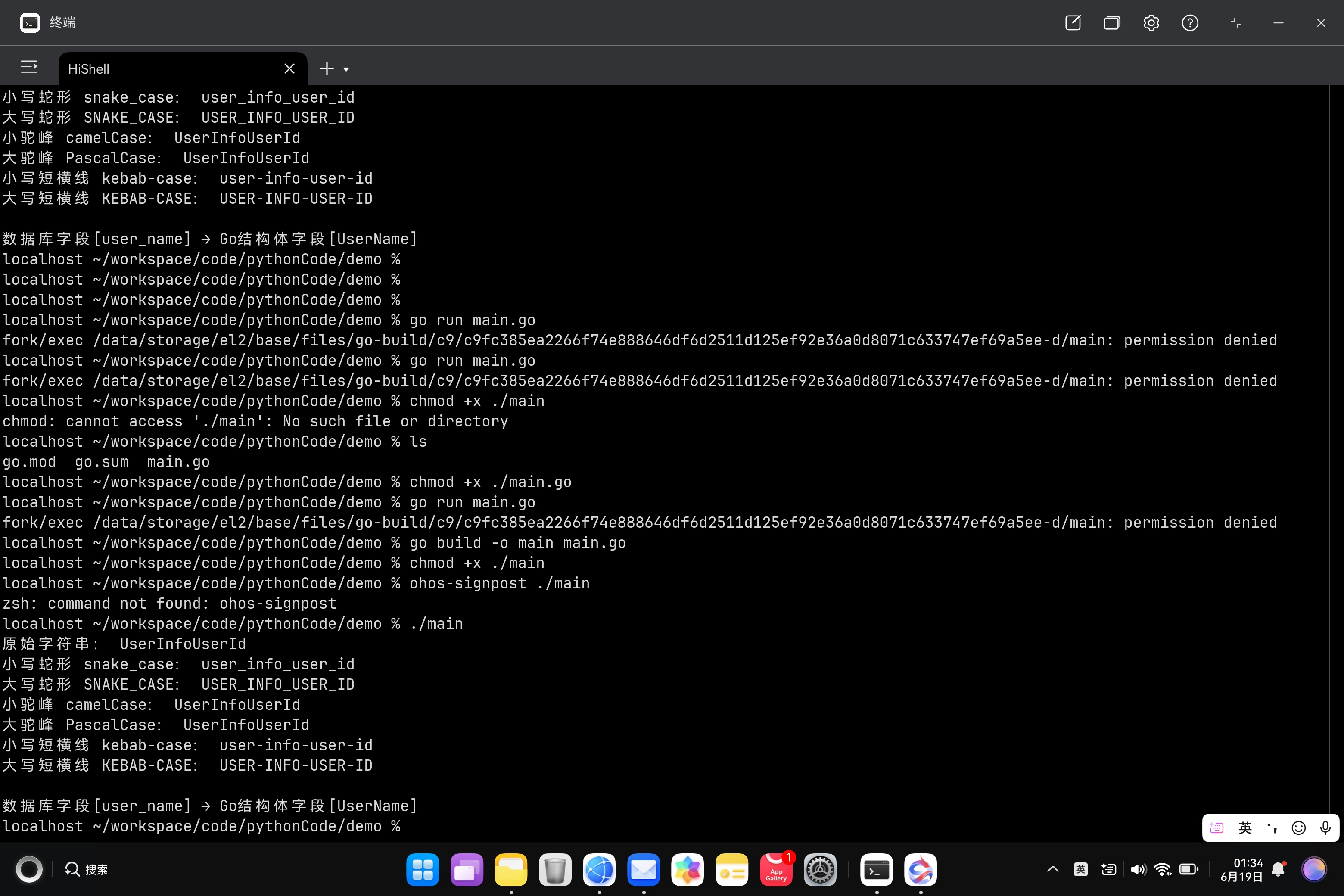This screenshot has height=896, width=1344.
Task: Open the 搜索 search box in taskbar
Action: 87,869
